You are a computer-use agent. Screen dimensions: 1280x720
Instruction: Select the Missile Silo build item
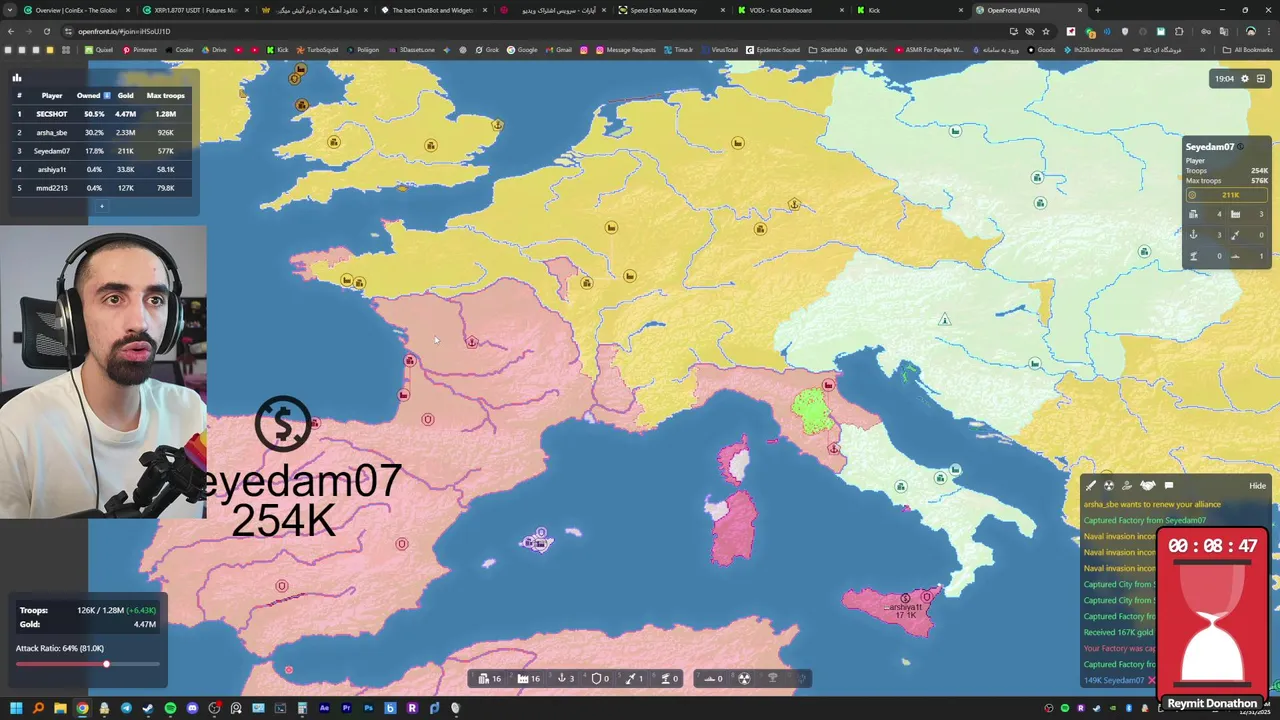(x=634, y=678)
